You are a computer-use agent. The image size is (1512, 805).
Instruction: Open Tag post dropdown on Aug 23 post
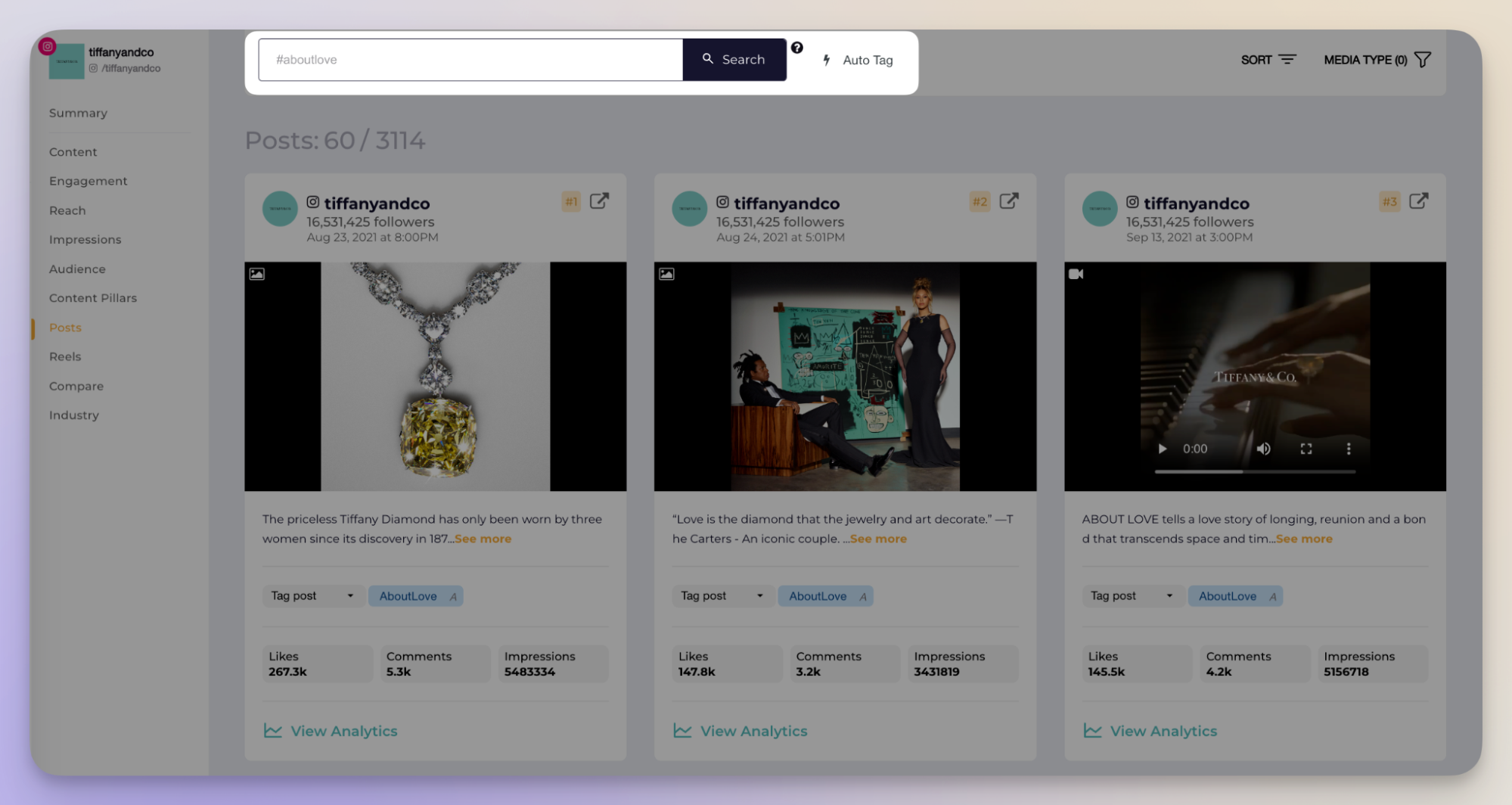click(313, 596)
